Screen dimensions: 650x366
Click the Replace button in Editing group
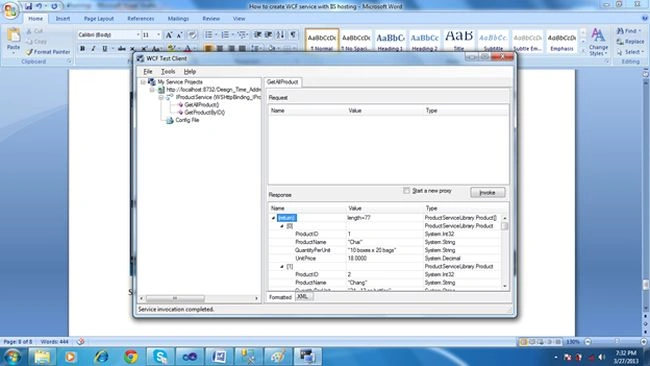(631, 41)
